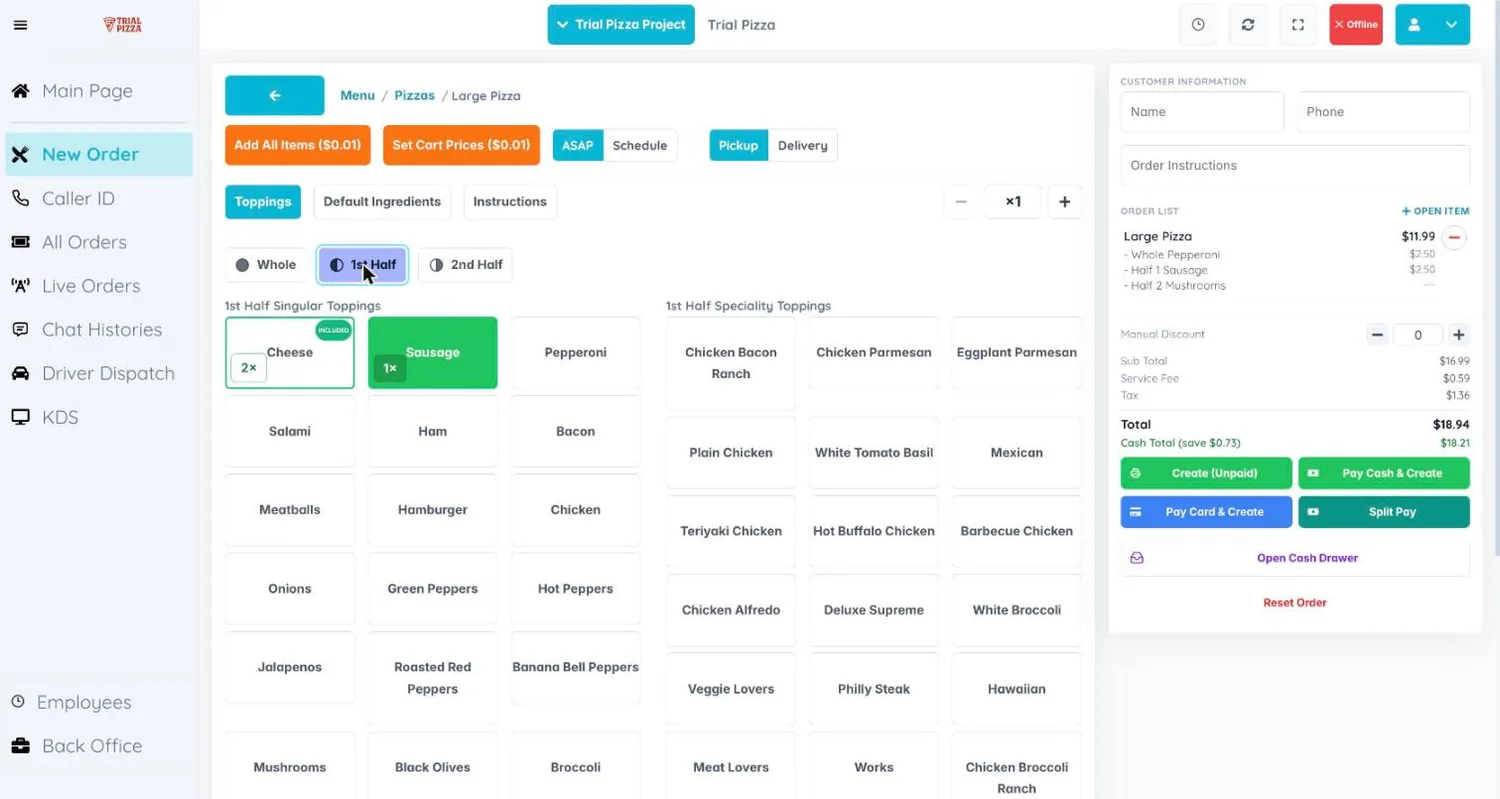
Task: Open Live Orders in sidebar
Action: pos(97,286)
